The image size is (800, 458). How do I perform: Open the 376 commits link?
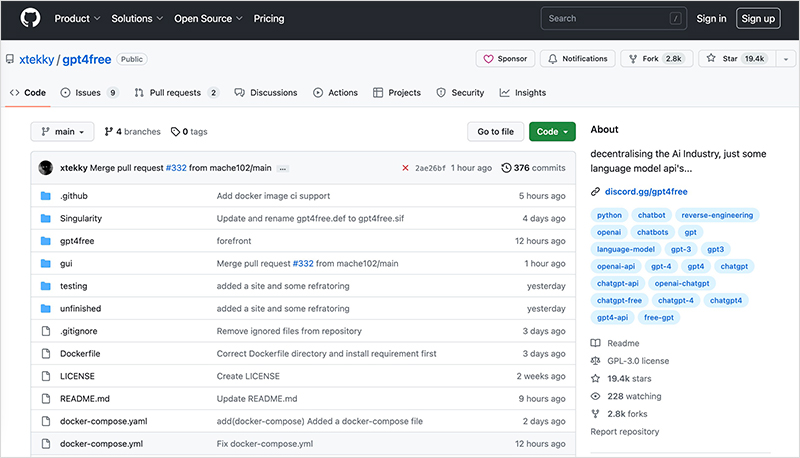click(533, 168)
